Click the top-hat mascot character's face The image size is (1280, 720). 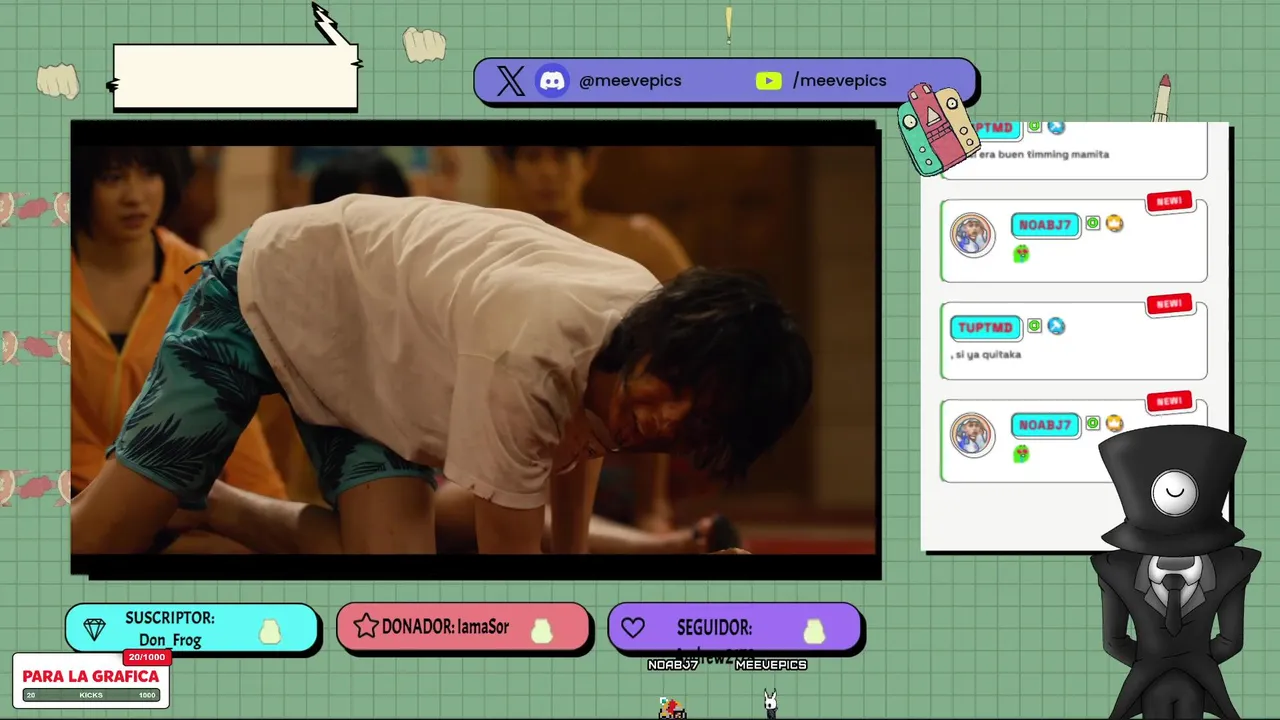click(x=1174, y=494)
